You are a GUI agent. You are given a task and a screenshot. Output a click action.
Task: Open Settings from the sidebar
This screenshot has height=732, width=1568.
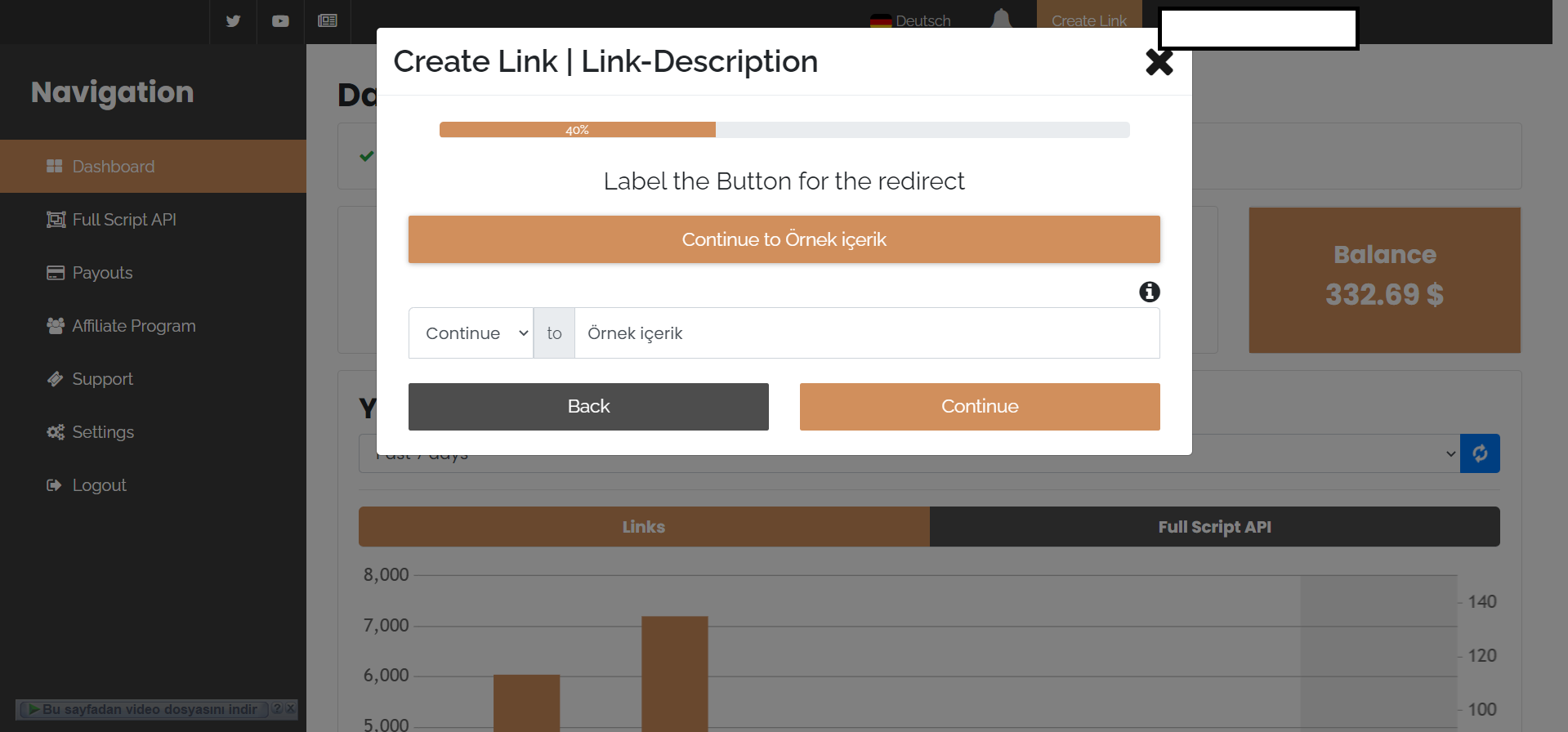coord(103,432)
